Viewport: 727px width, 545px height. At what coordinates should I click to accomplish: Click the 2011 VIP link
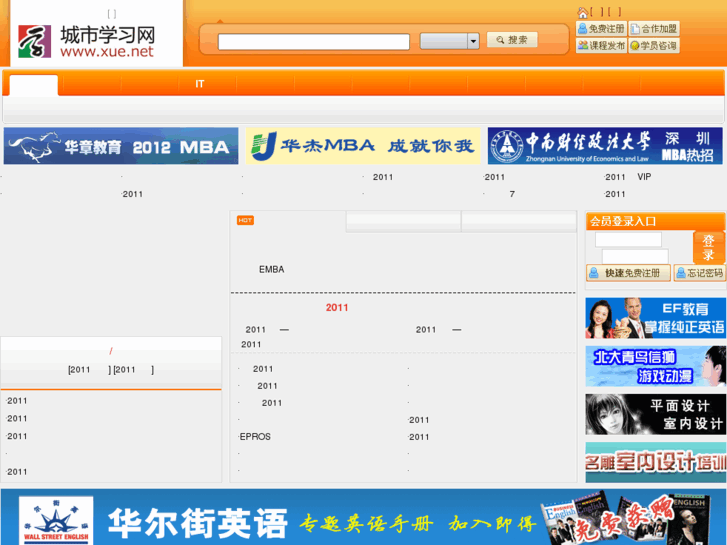pos(628,177)
